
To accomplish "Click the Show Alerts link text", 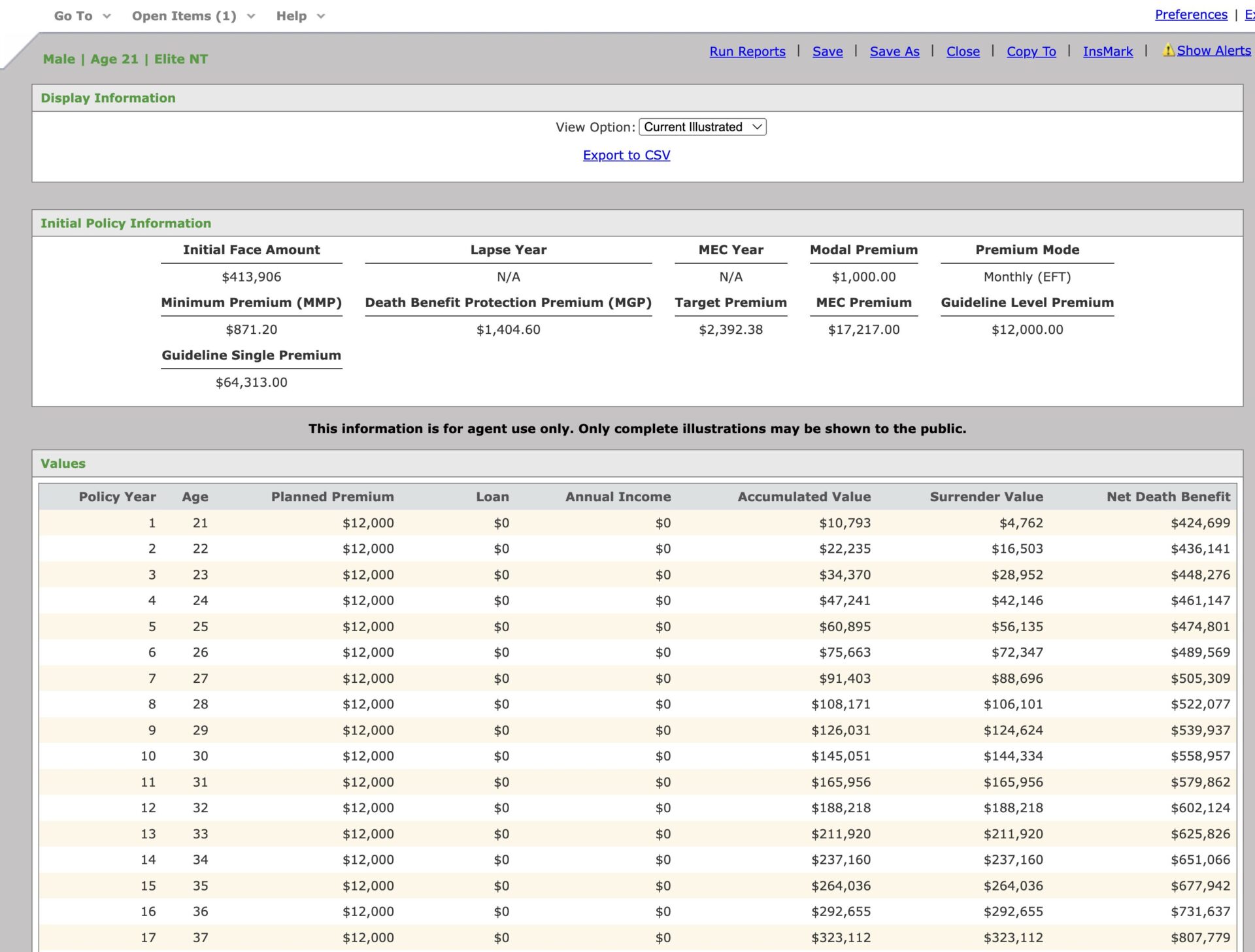I will click(1214, 50).
